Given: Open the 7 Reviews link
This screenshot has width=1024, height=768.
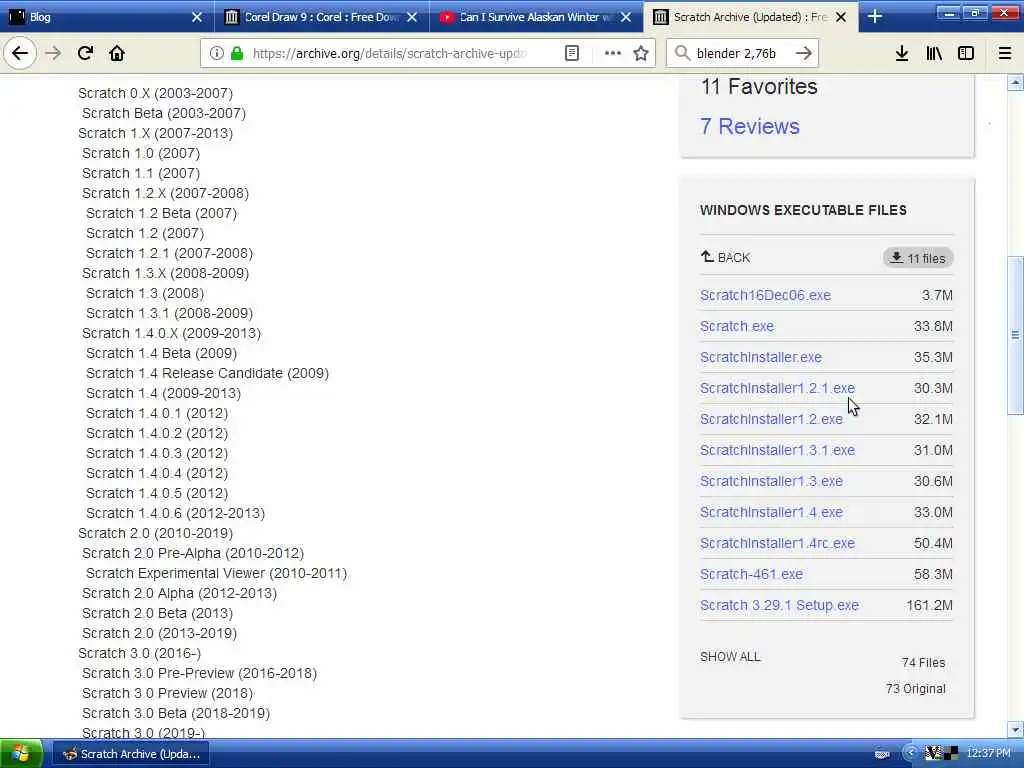Looking at the screenshot, I should pos(750,126).
